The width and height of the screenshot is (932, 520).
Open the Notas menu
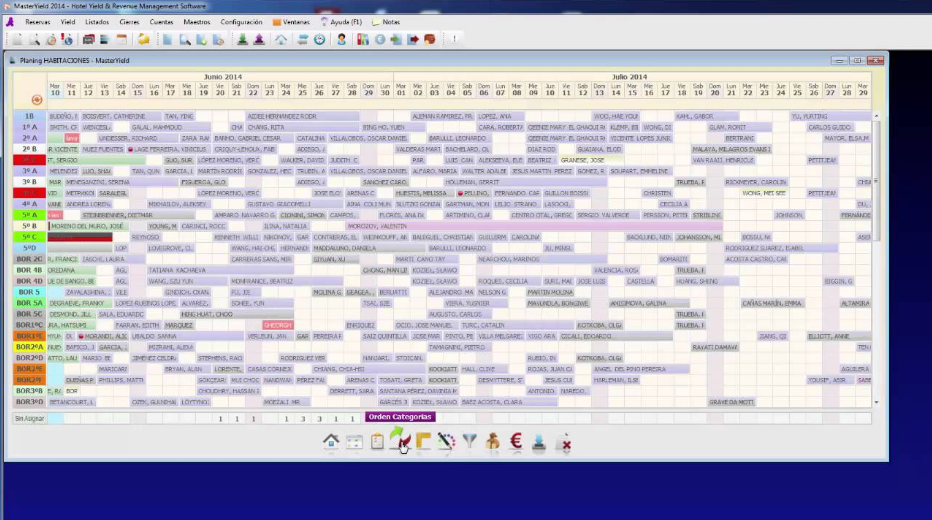pos(386,22)
